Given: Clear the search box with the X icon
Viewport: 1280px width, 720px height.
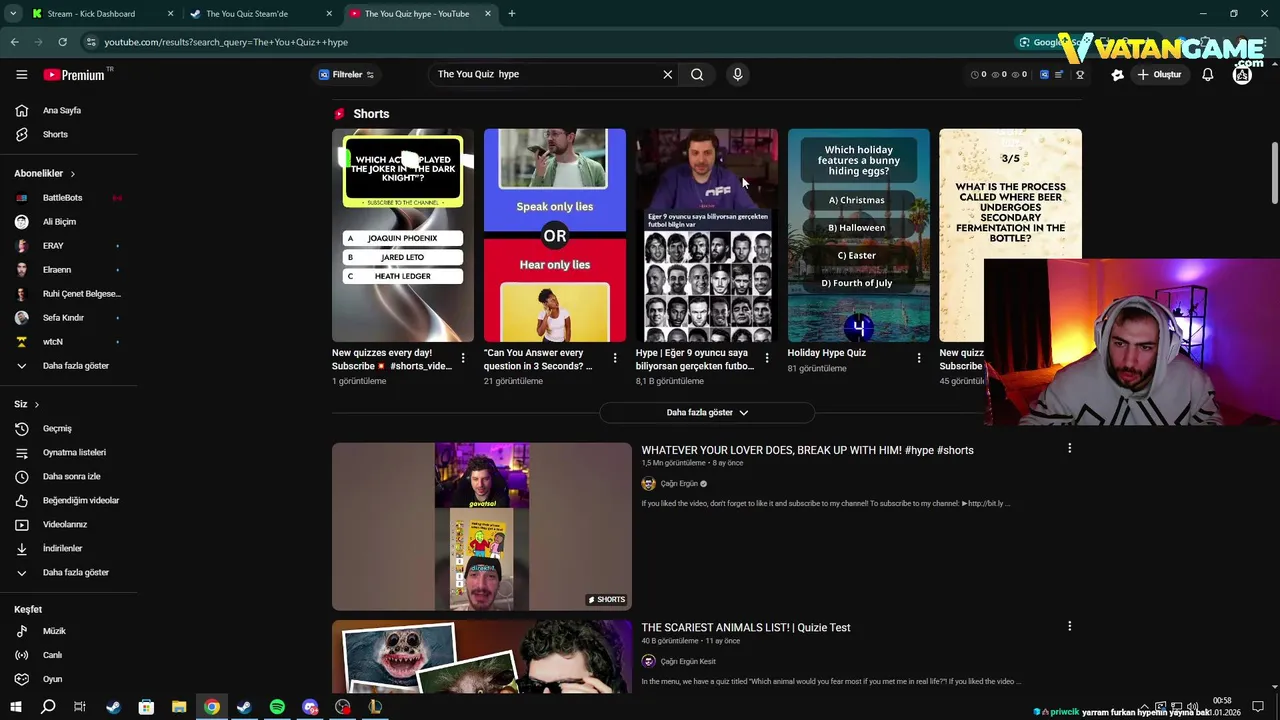Looking at the screenshot, I should (668, 74).
